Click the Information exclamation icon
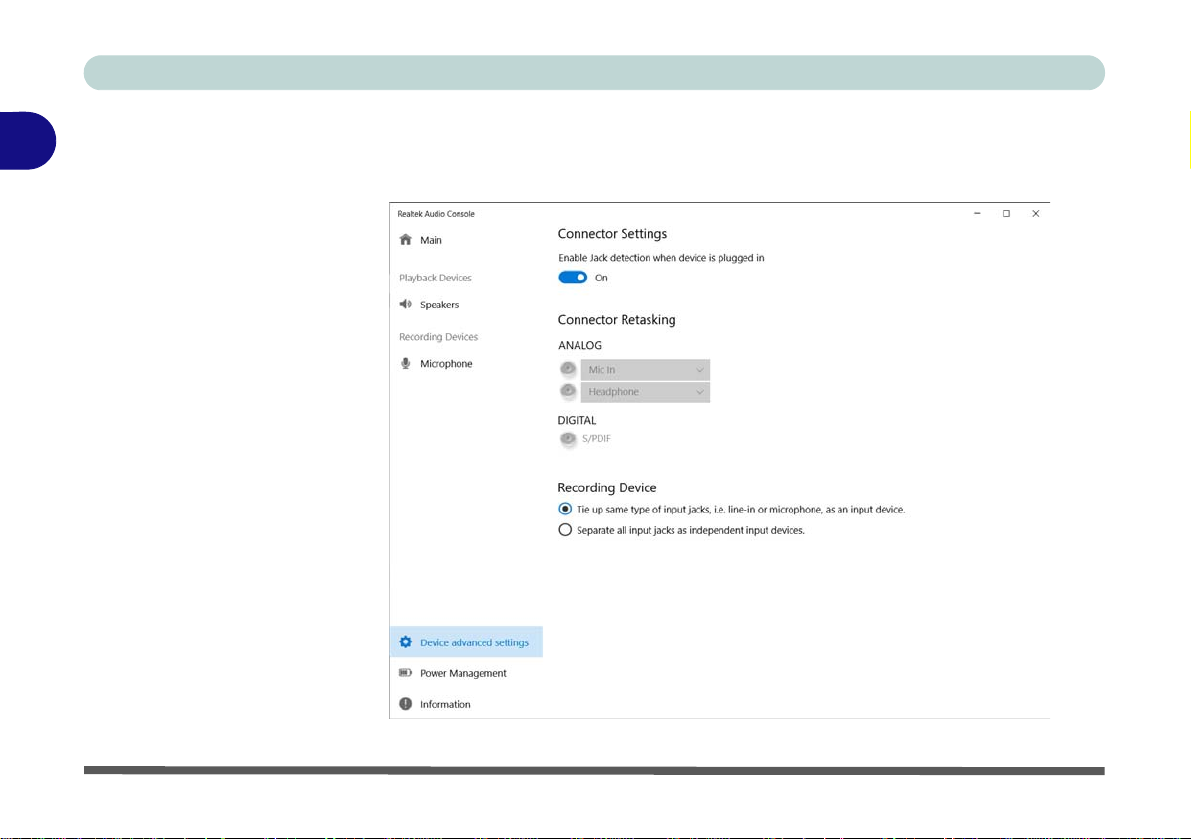This screenshot has height=839, width=1191. pyautogui.click(x=406, y=704)
